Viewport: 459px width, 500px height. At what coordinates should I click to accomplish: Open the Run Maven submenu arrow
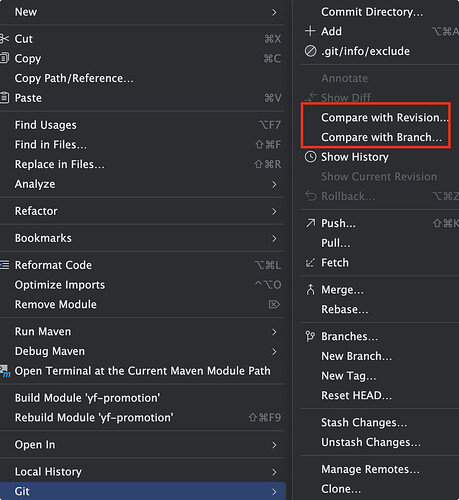[274, 332]
